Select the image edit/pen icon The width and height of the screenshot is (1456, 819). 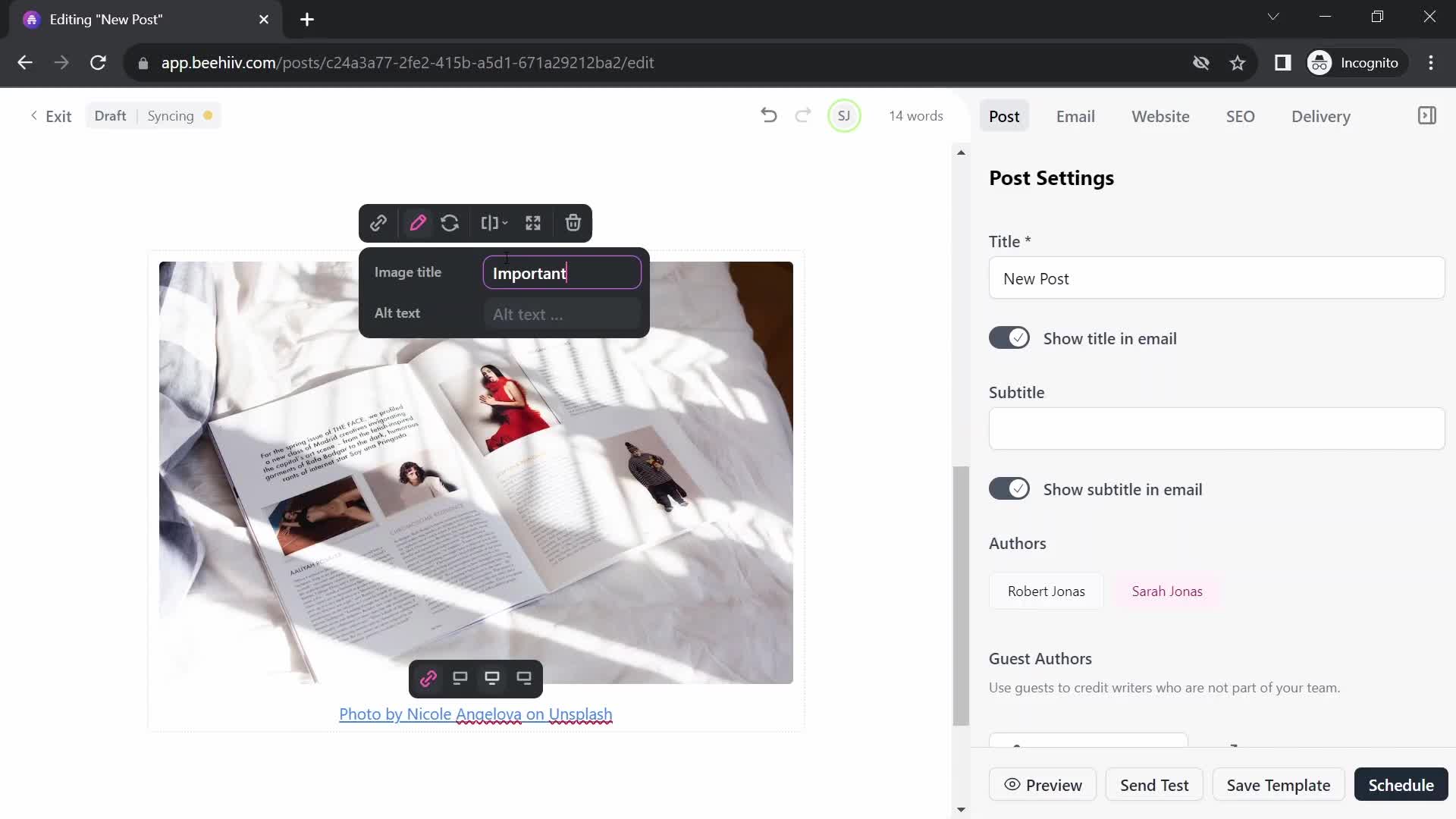pos(418,223)
